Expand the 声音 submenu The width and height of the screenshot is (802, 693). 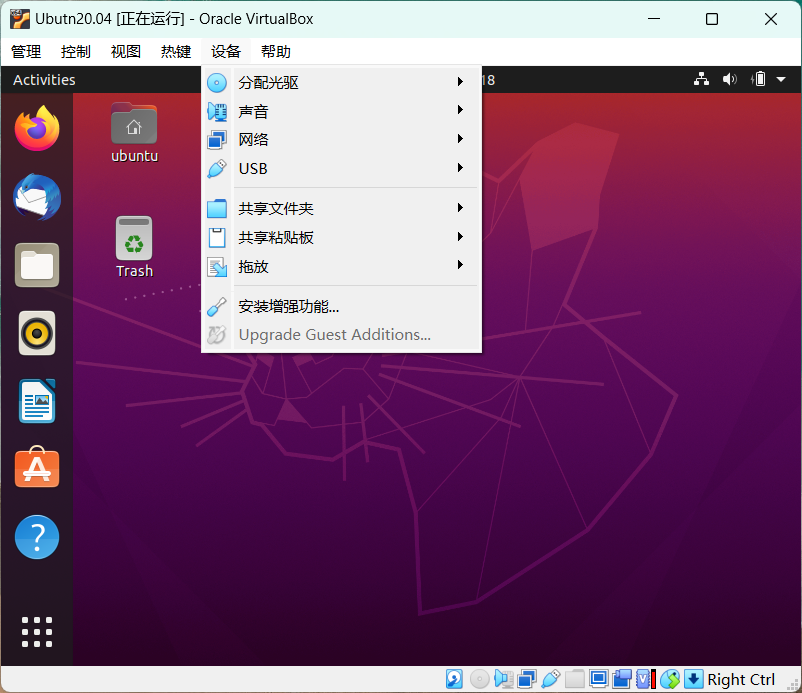pos(460,110)
